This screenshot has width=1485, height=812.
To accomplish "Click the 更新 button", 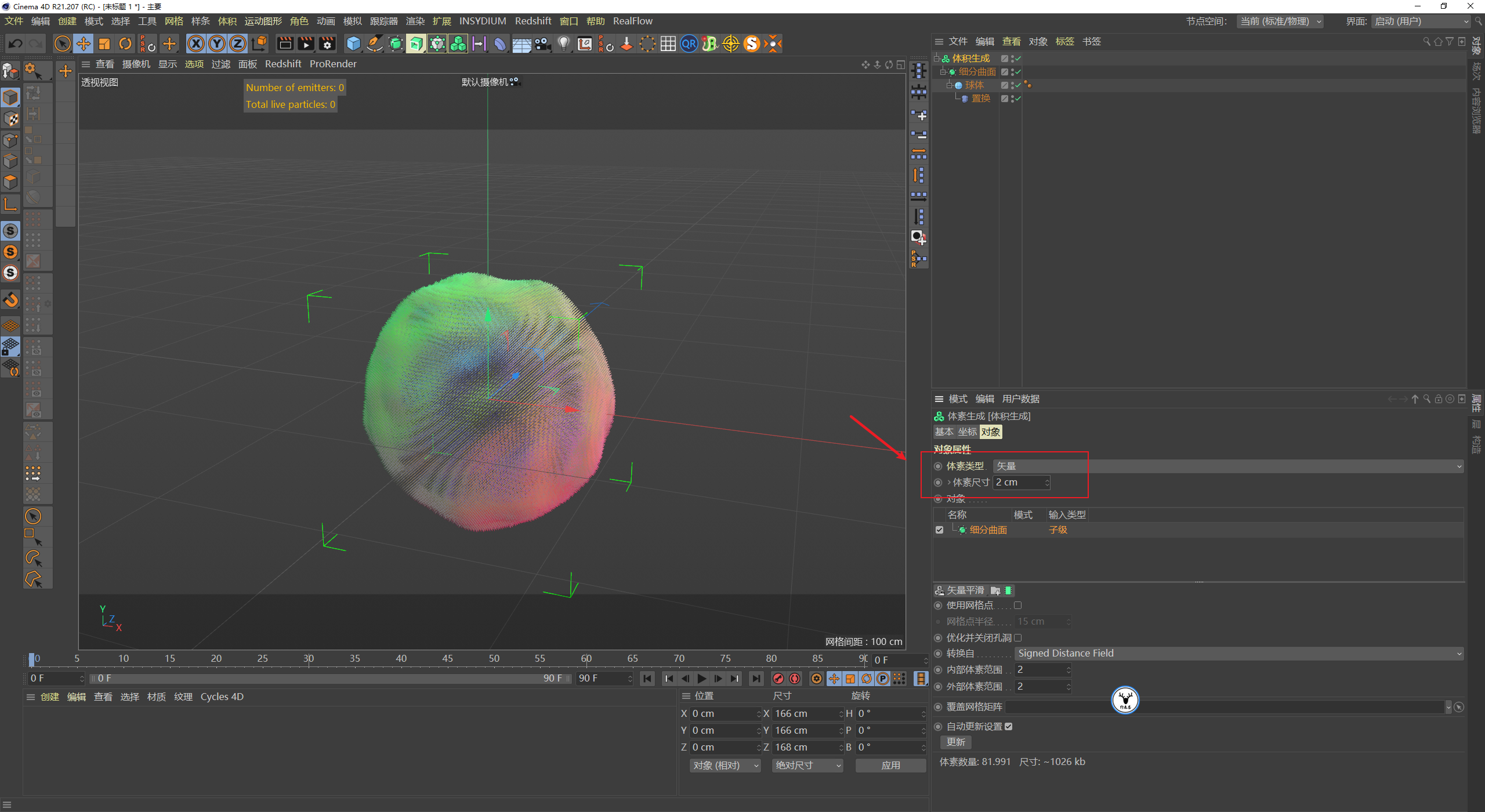I will [x=955, y=742].
